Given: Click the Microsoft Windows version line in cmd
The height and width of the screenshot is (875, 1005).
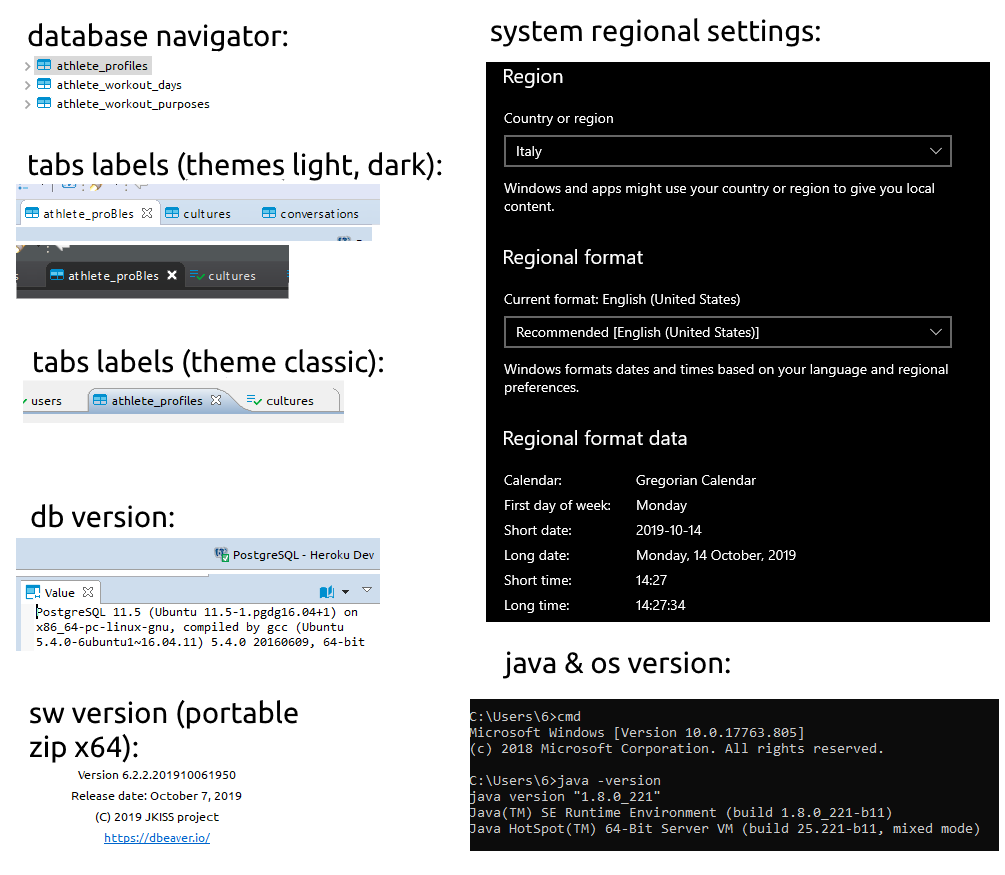Looking at the screenshot, I should [637, 733].
